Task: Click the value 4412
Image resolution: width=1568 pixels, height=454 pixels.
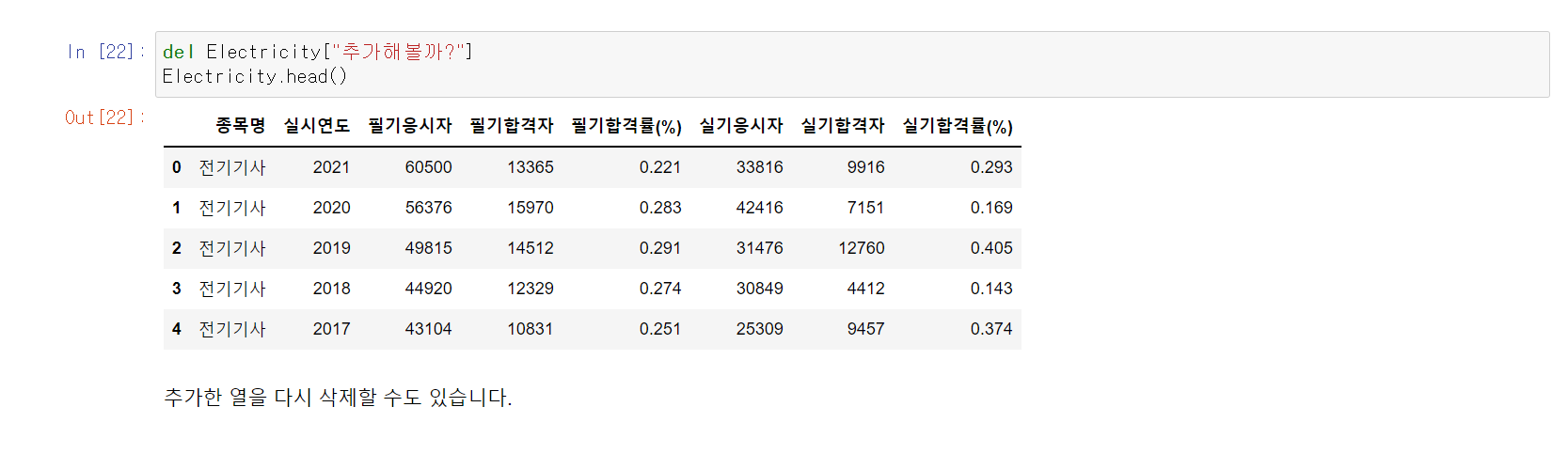Action: click(x=866, y=289)
